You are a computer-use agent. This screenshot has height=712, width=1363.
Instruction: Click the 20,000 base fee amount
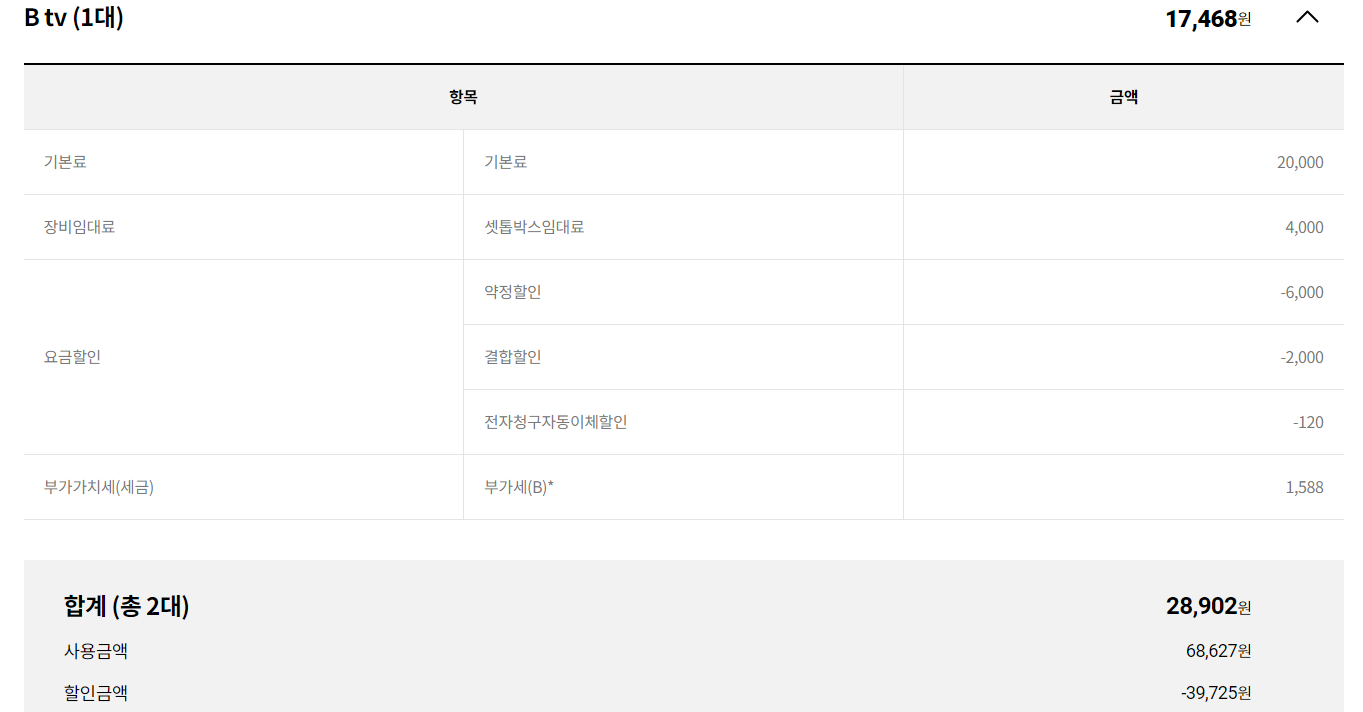tap(1300, 162)
